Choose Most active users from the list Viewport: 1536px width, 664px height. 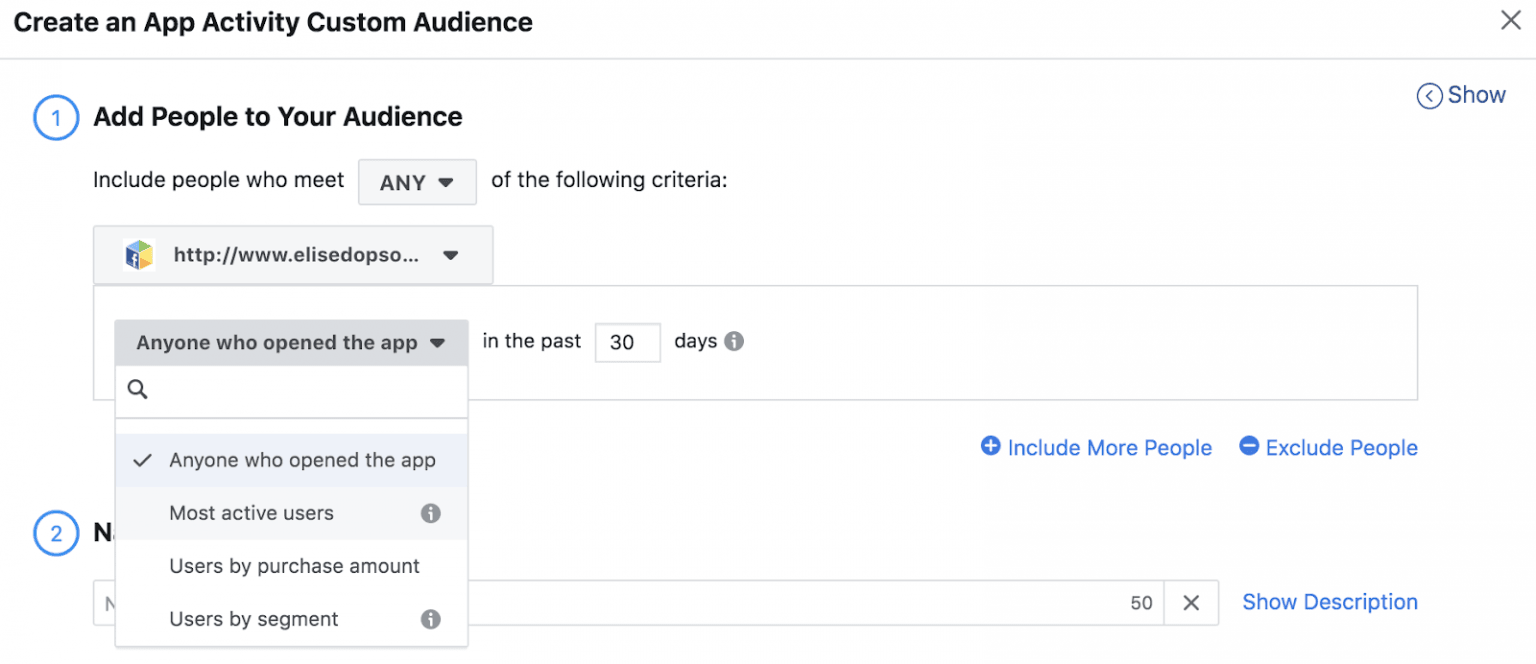coord(252,514)
